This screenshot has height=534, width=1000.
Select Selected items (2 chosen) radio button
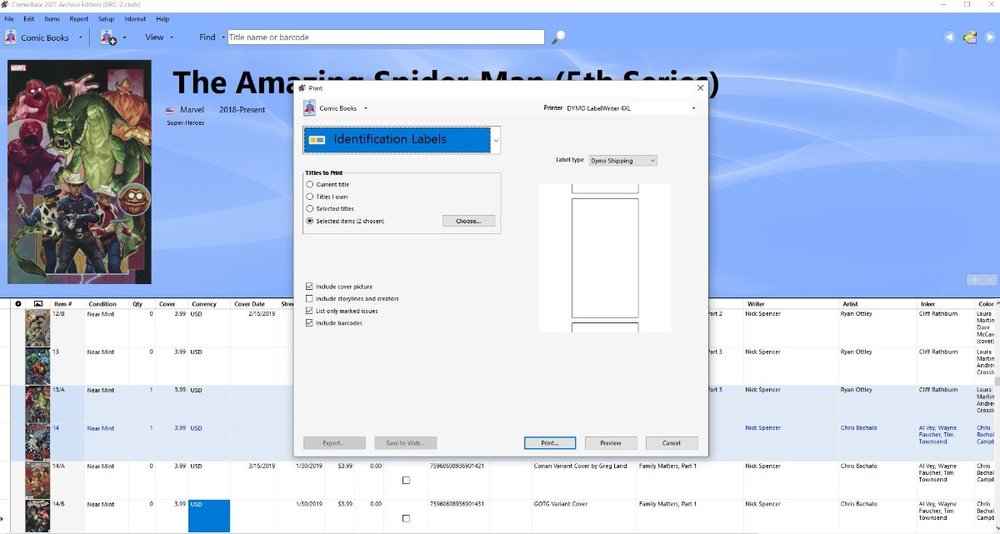(x=310, y=221)
